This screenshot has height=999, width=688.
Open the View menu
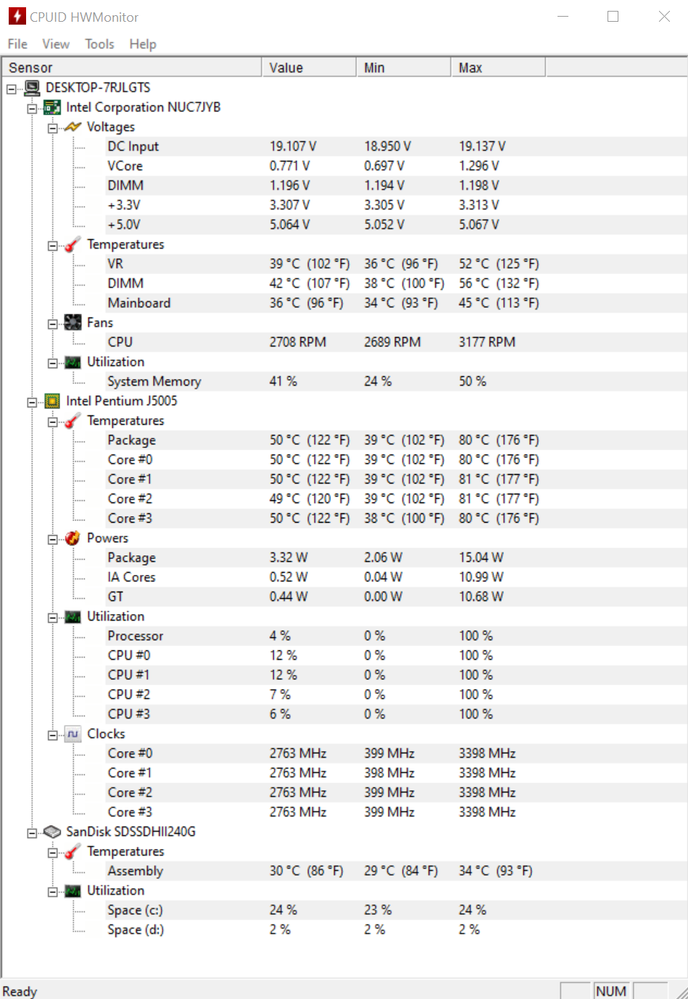56,44
